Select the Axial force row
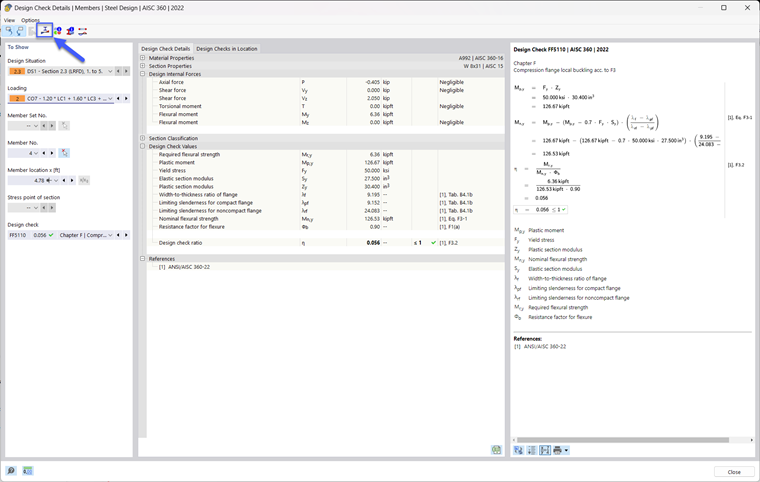This screenshot has width=760, height=482. pyautogui.click(x=326, y=82)
